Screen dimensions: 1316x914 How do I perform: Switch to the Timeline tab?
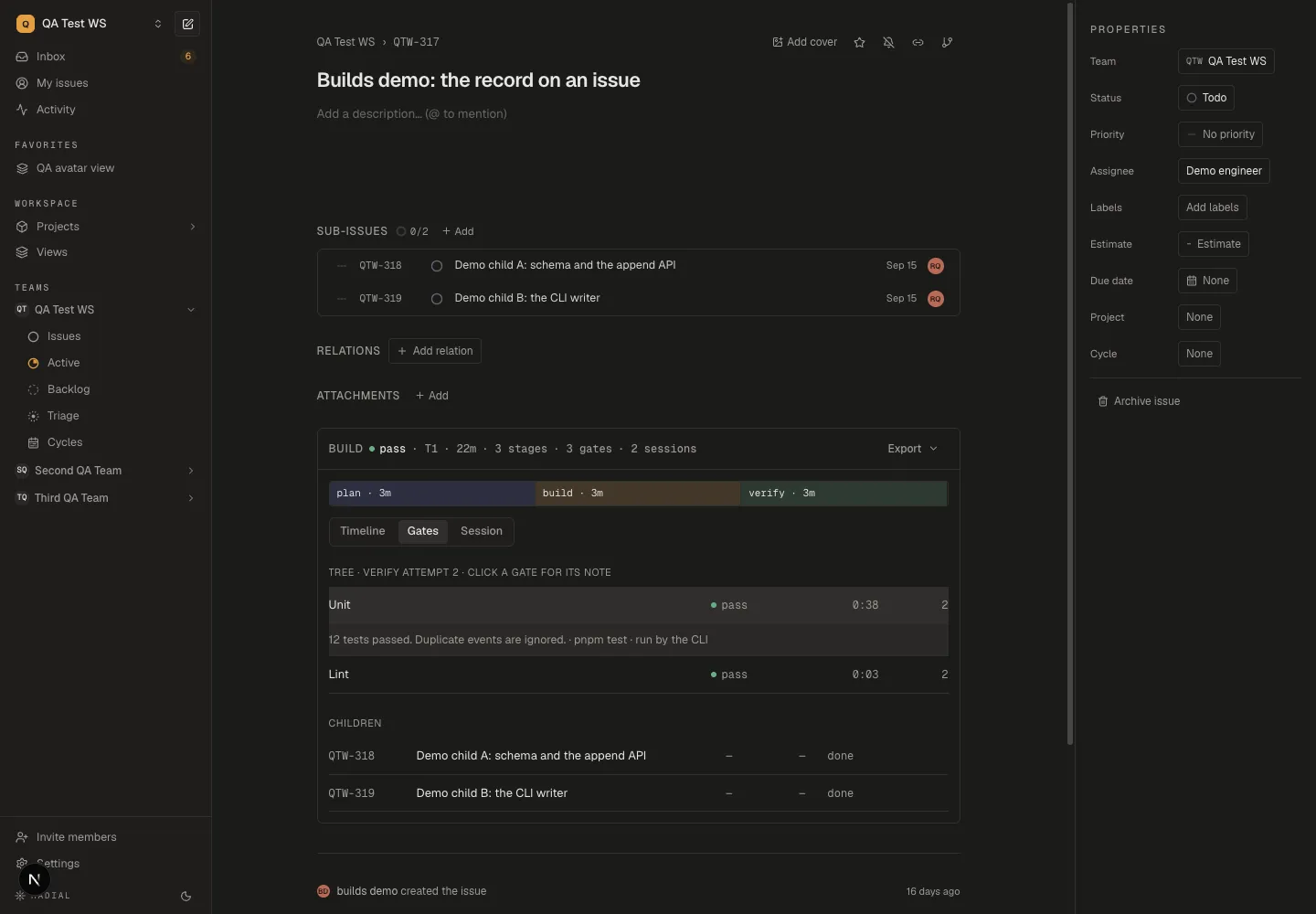[363, 531]
